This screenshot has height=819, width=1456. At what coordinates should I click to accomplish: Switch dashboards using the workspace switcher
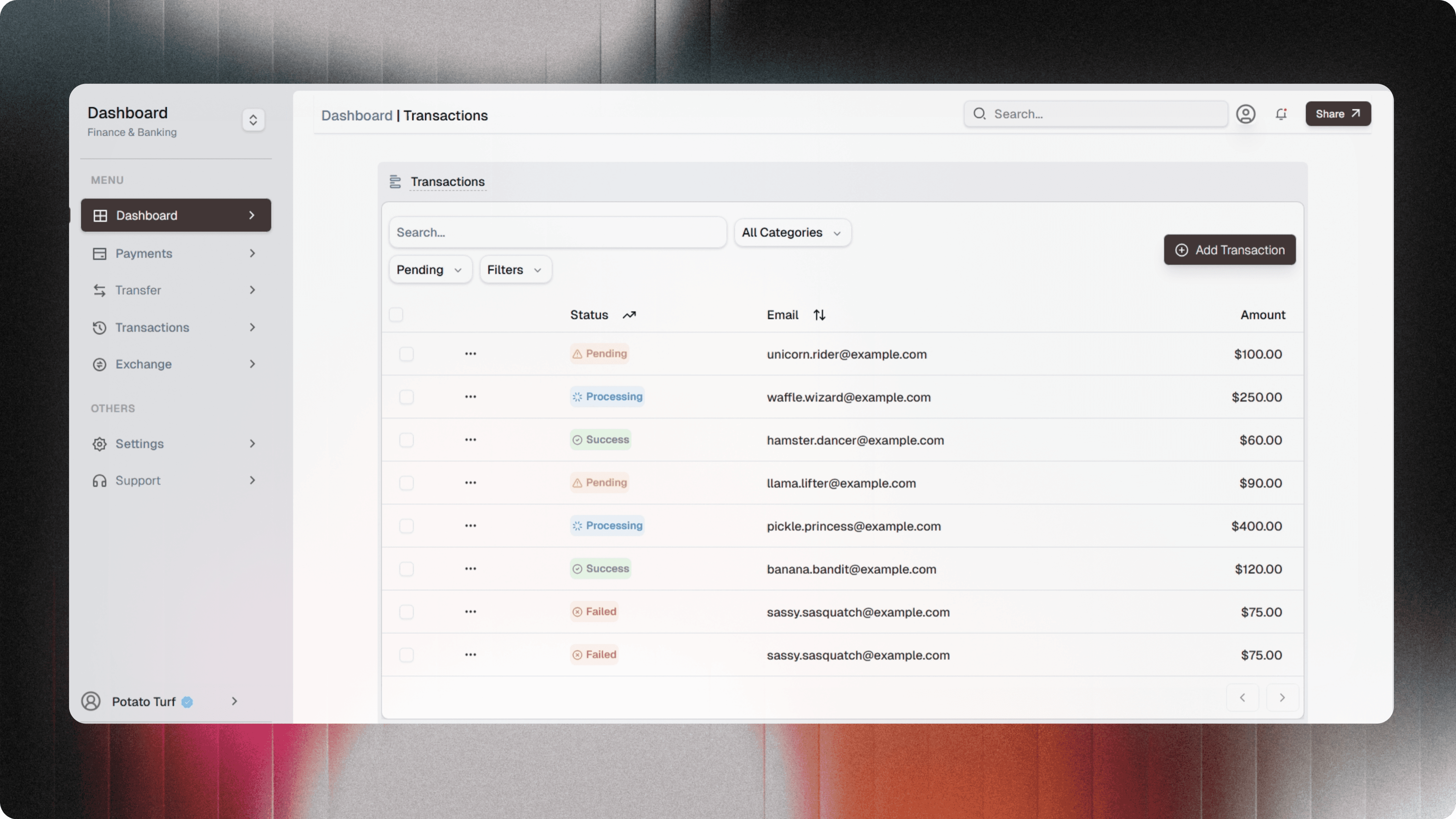pyautogui.click(x=253, y=119)
